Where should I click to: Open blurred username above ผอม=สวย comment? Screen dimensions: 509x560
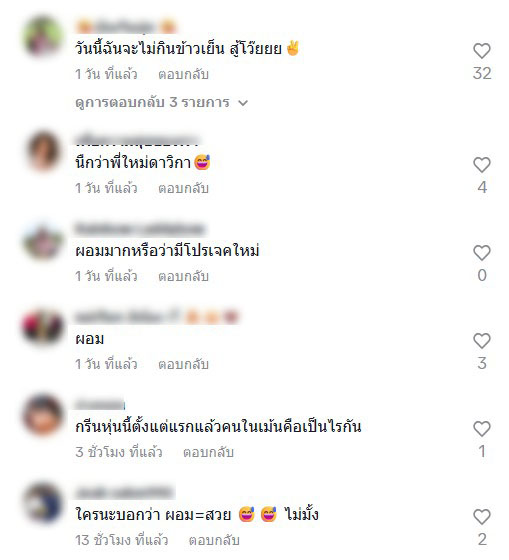click(124, 492)
